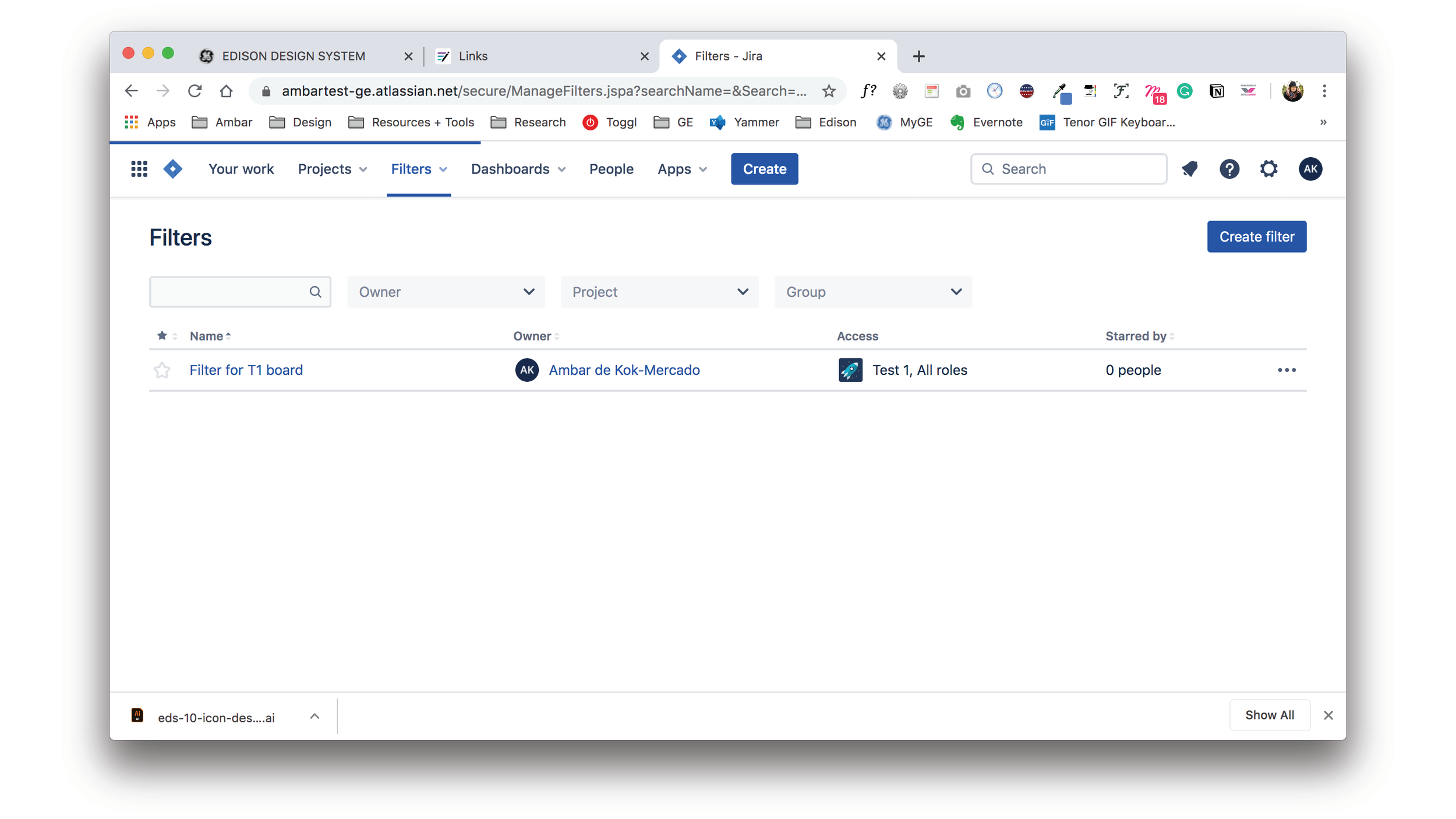Go to Your work
This screenshot has width=1456, height=819.
pyautogui.click(x=241, y=169)
